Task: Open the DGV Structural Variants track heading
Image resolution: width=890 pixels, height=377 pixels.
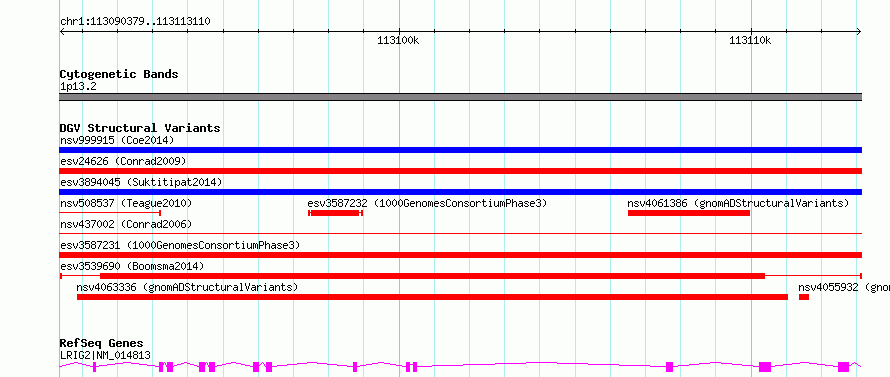Action: (140, 128)
